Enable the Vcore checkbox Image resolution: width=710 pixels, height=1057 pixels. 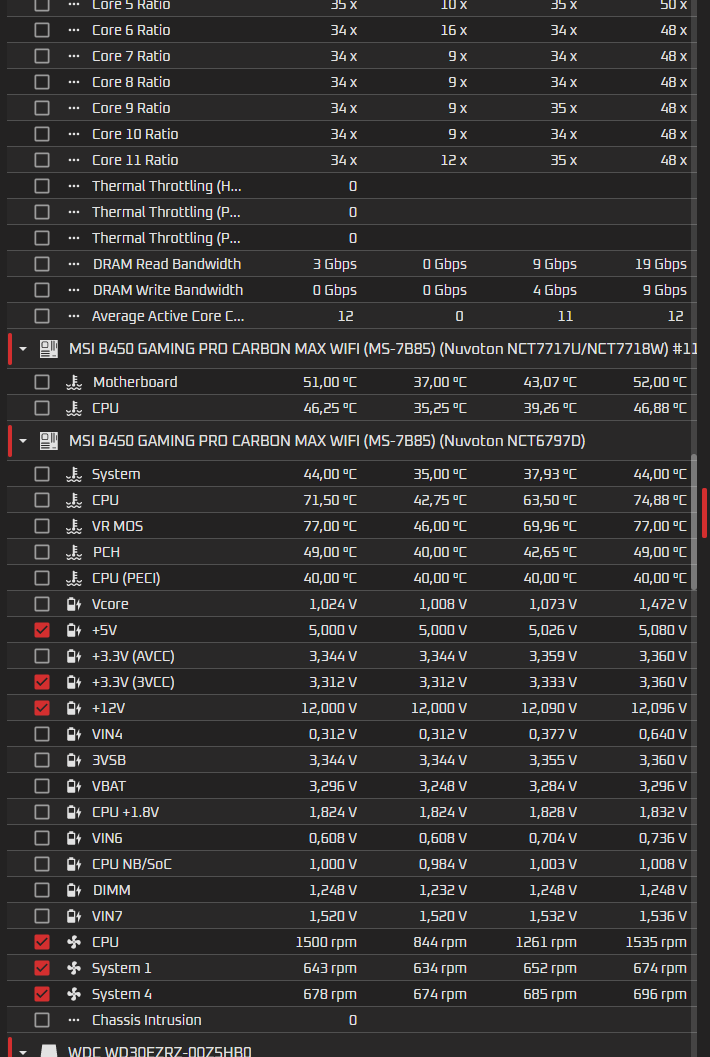[42, 604]
